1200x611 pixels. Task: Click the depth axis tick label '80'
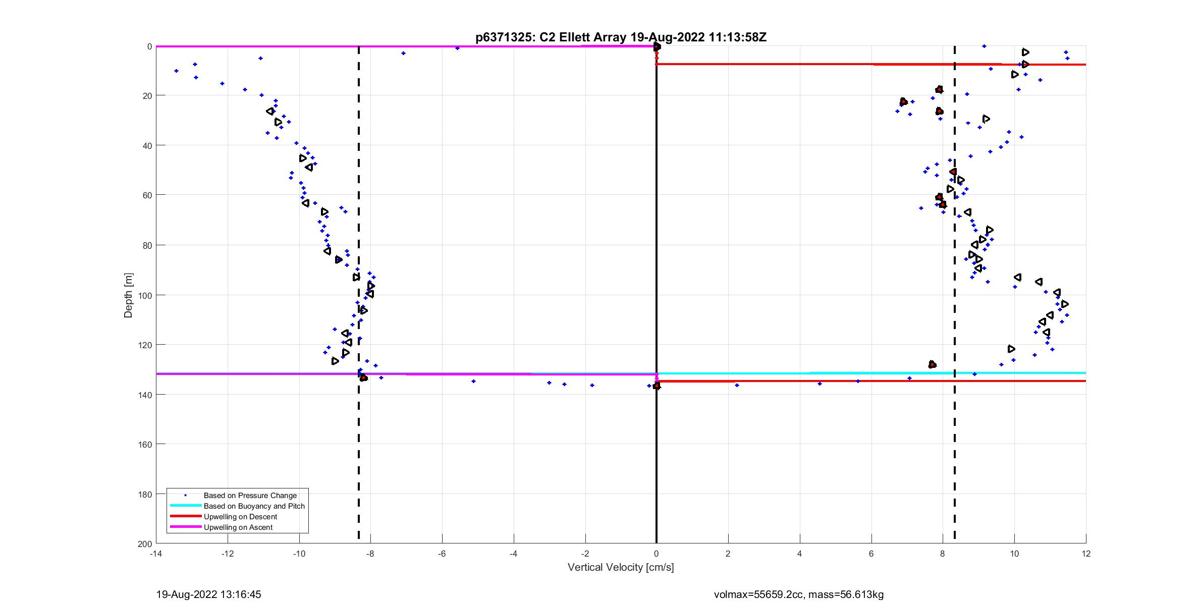pos(146,245)
